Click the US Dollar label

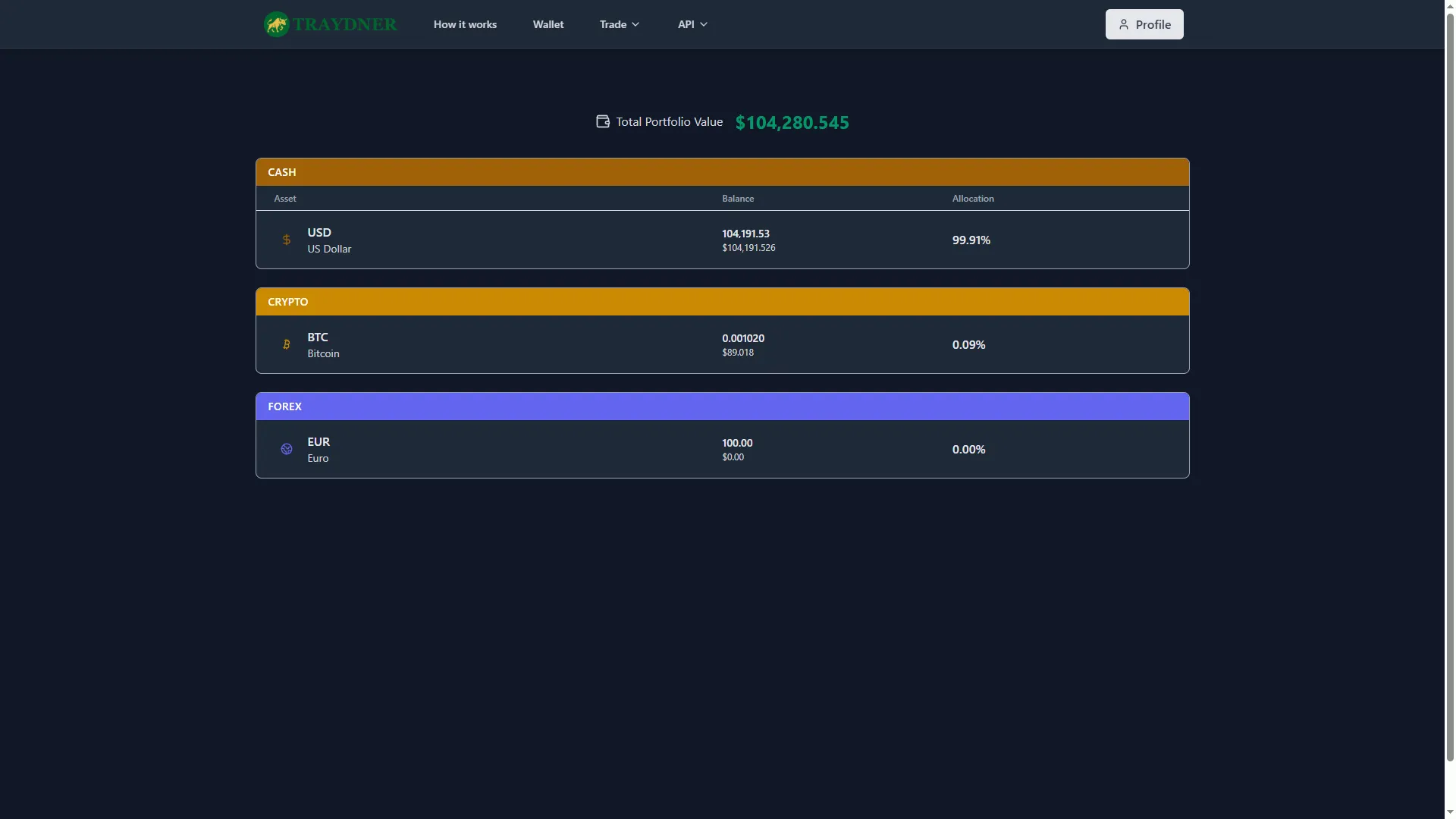(x=329, y=249)
